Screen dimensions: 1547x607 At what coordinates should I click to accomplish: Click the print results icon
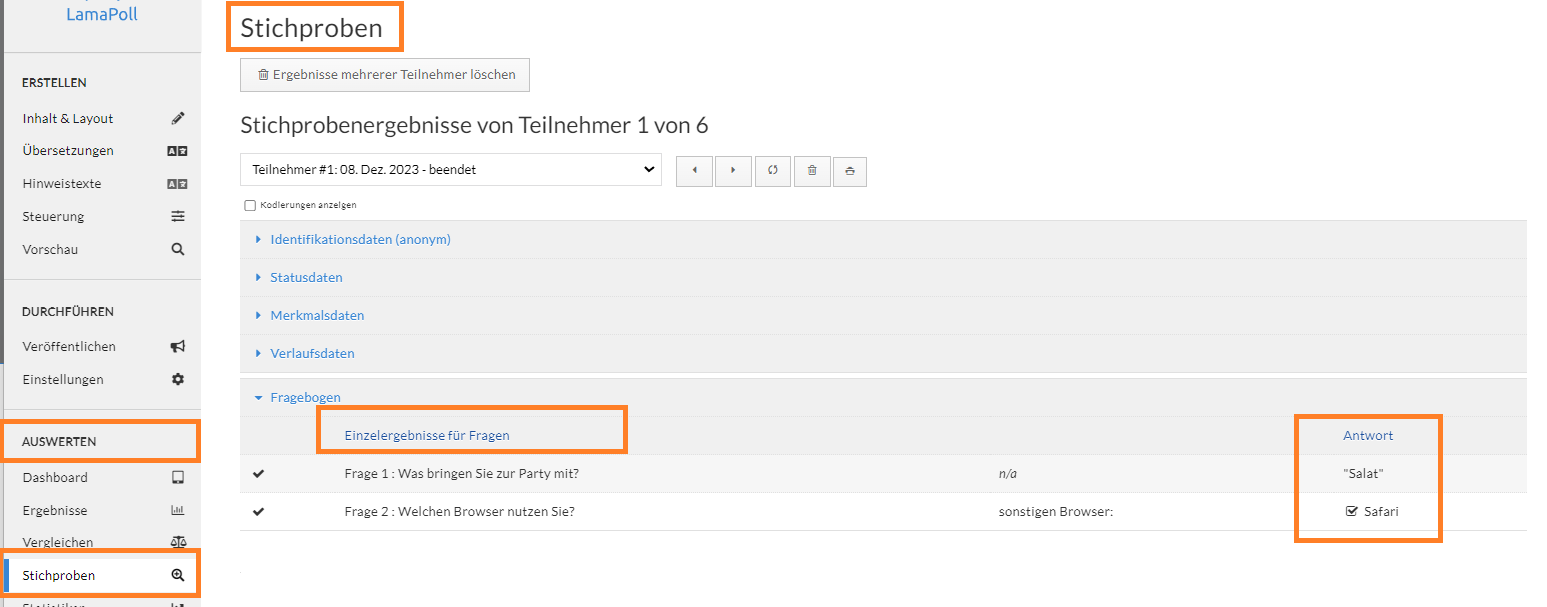tap(850, 170)
